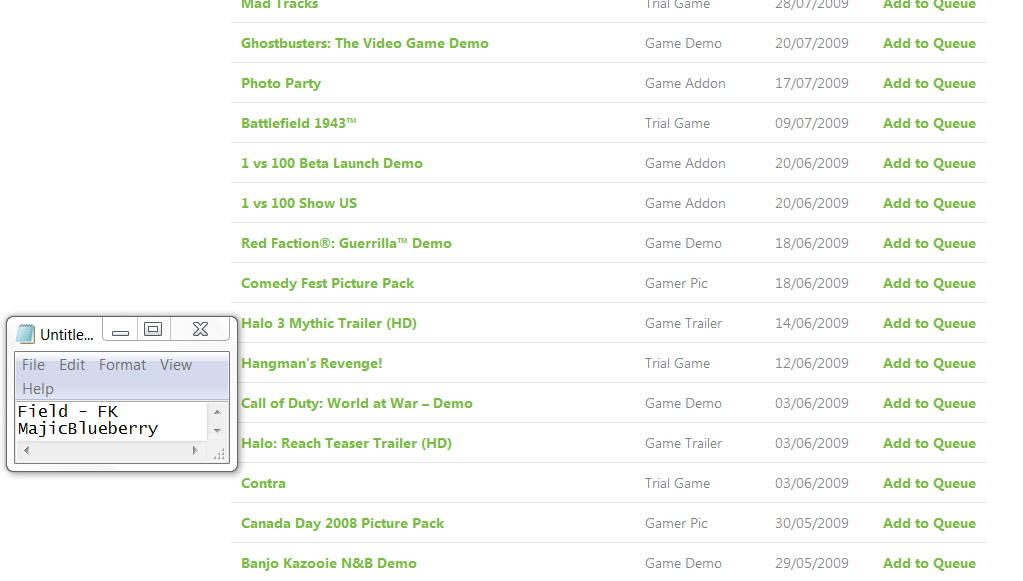Screen dimensions: 1023x581
Task: Open Red Faction: Guerrilla Demo link
Action: [x=346, y=243]
